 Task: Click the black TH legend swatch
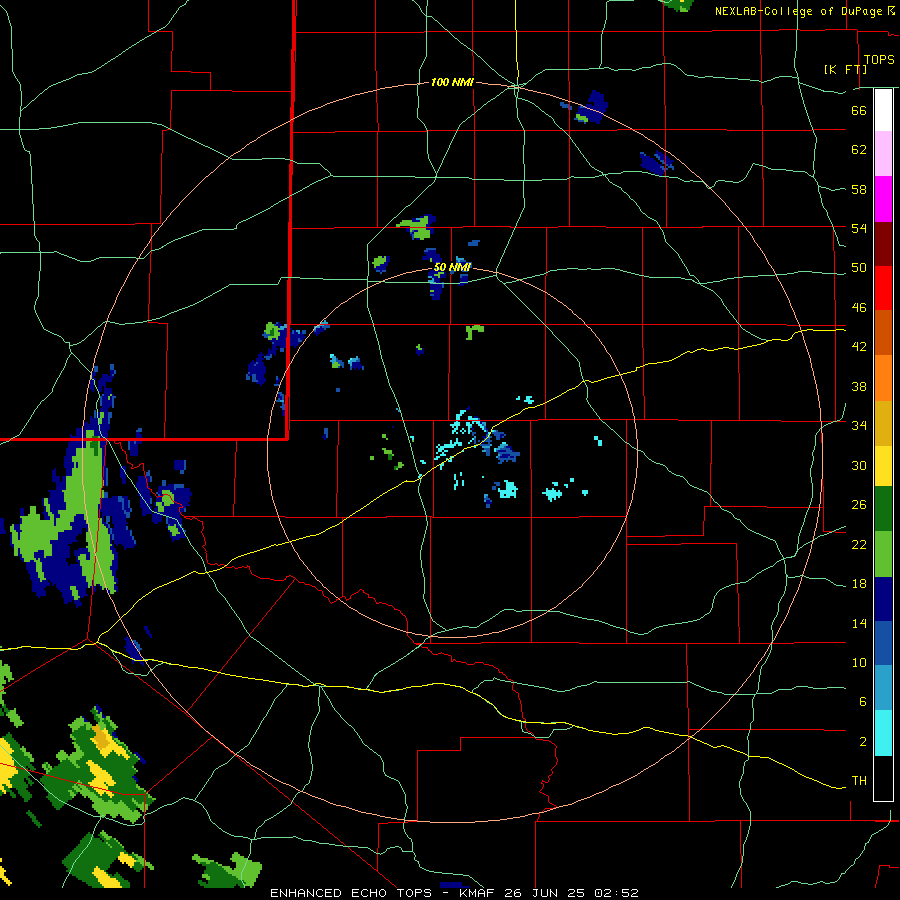pyautogui.click(x=883, y=778)
